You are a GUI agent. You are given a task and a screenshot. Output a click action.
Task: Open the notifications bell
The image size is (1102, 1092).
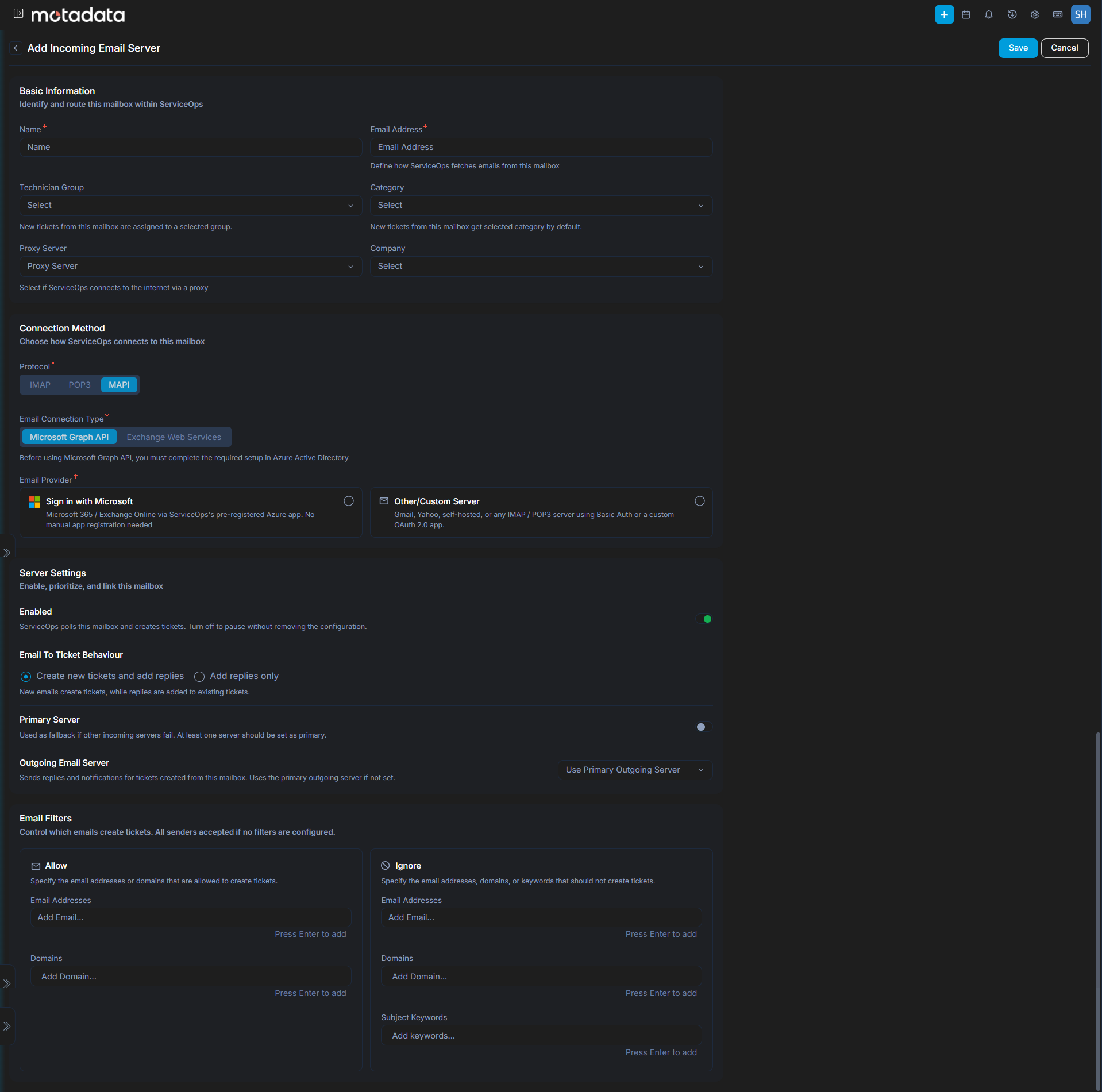[989, 15]
